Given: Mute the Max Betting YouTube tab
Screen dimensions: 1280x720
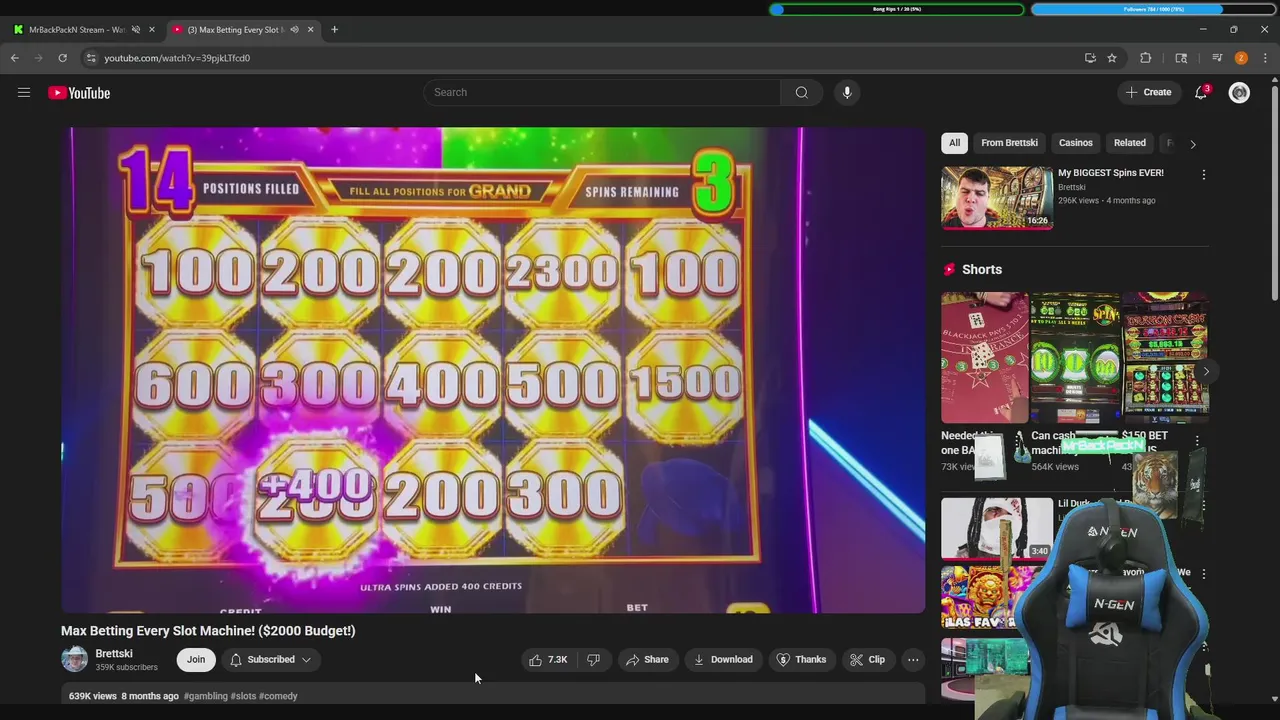Looking at the screenshot, I should [x=294, y=29].
